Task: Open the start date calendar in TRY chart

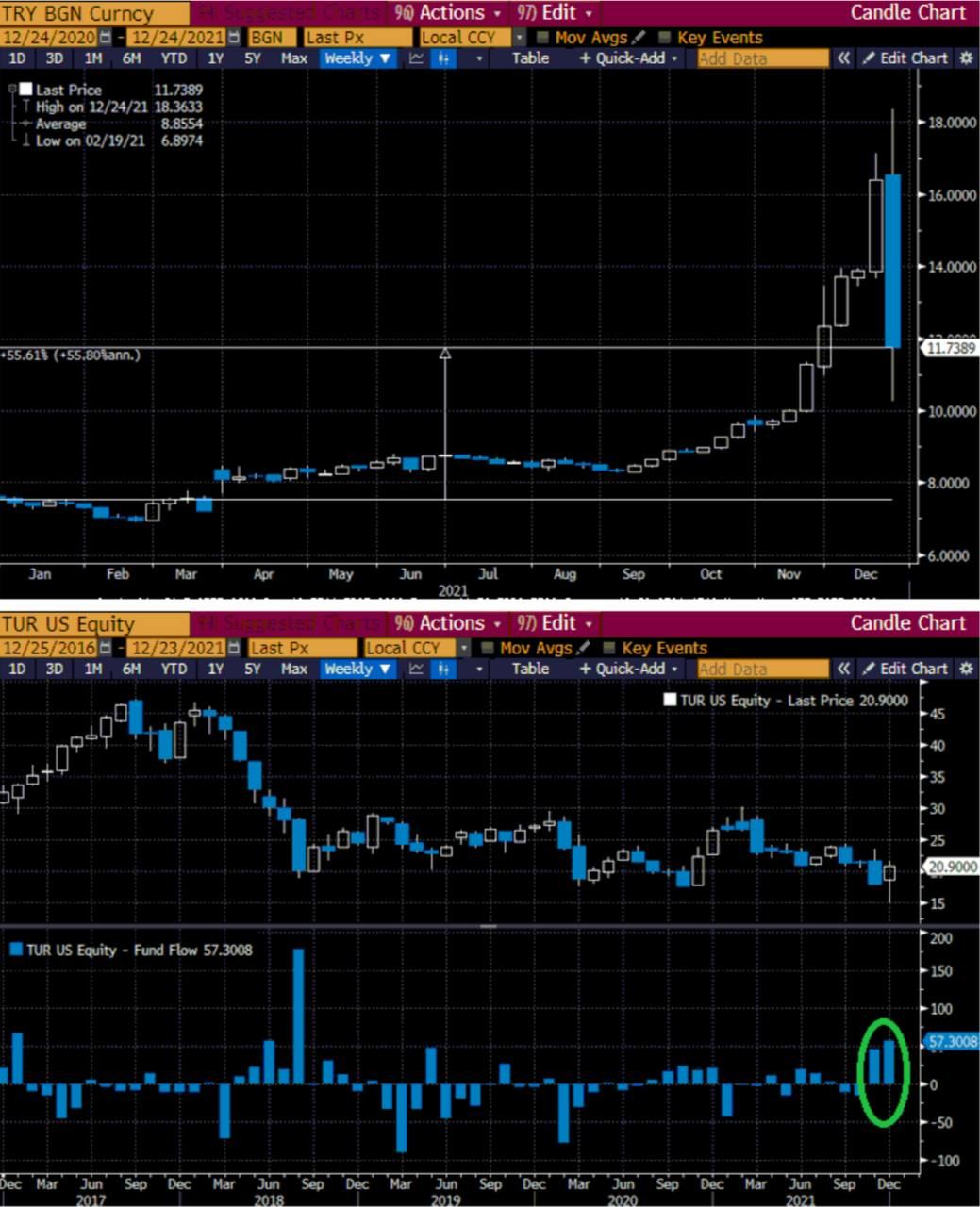Action: (105, 38)
